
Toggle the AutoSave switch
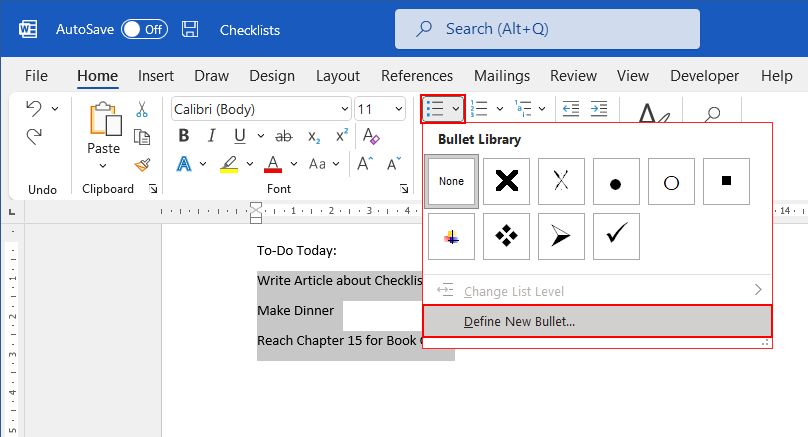[x=144, y=29]
